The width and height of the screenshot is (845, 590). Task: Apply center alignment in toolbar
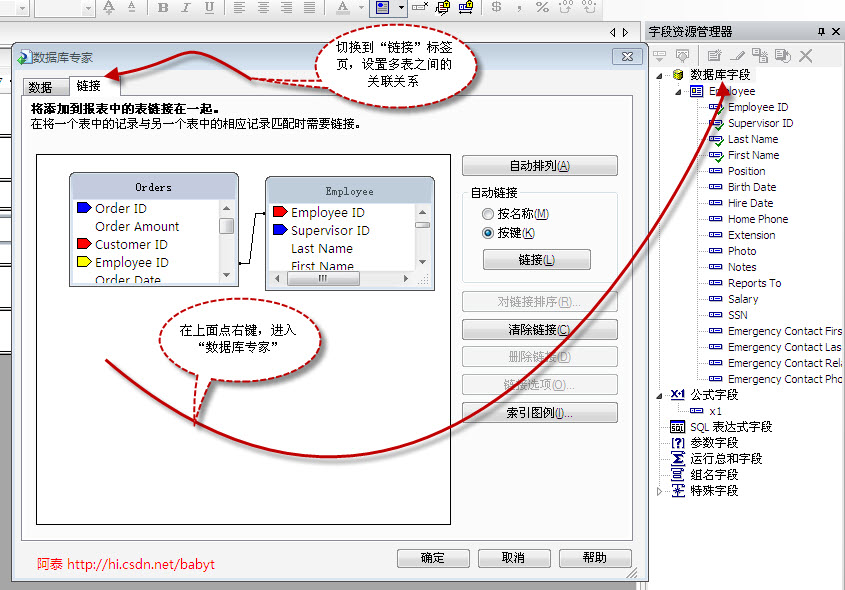263,7
